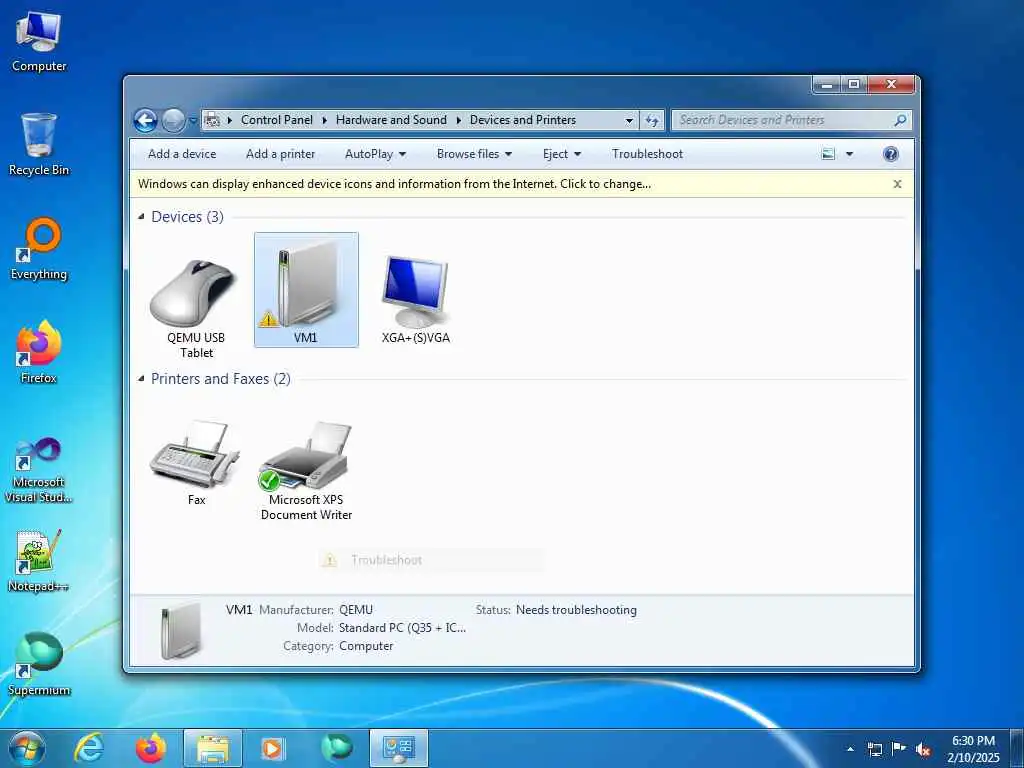
Task: Click Troubleshoot in the toolbar
Action: (647, 154)
